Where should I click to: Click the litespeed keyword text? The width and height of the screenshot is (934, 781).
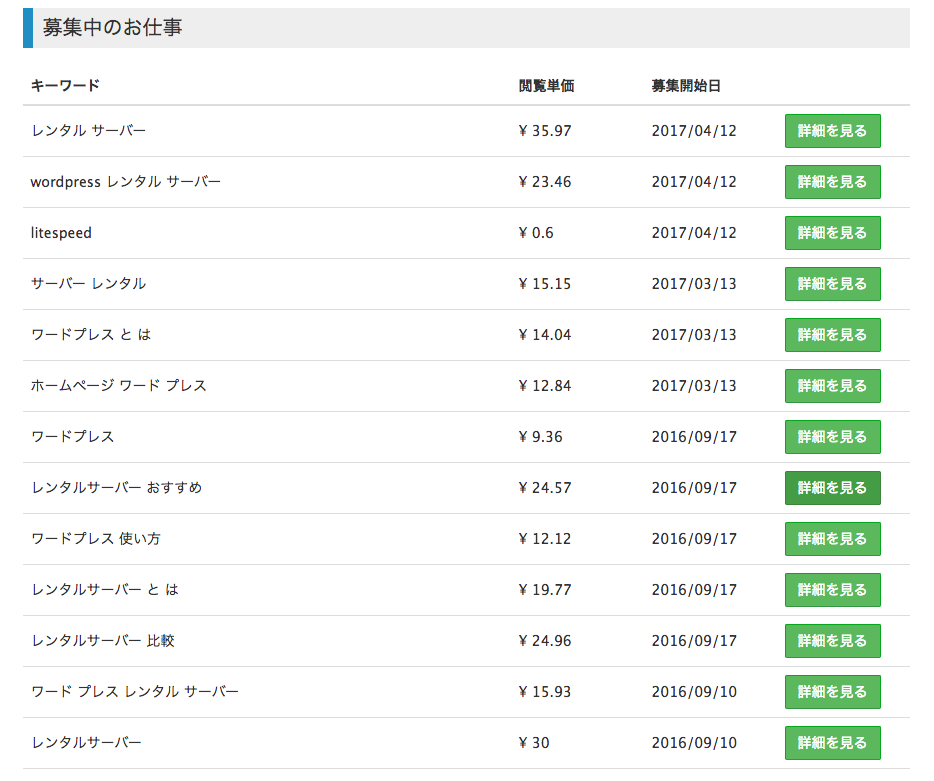pos(61,233)
